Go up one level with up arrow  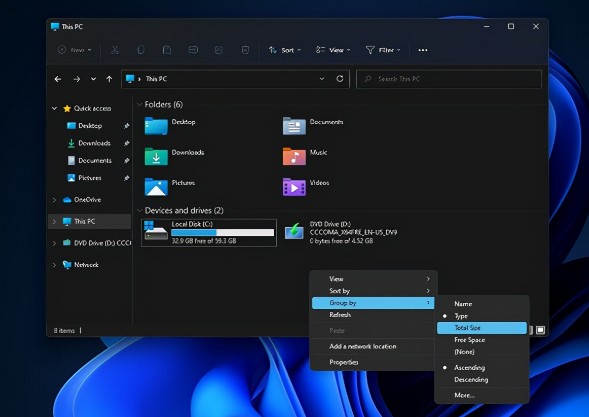[x=109, y=79]
